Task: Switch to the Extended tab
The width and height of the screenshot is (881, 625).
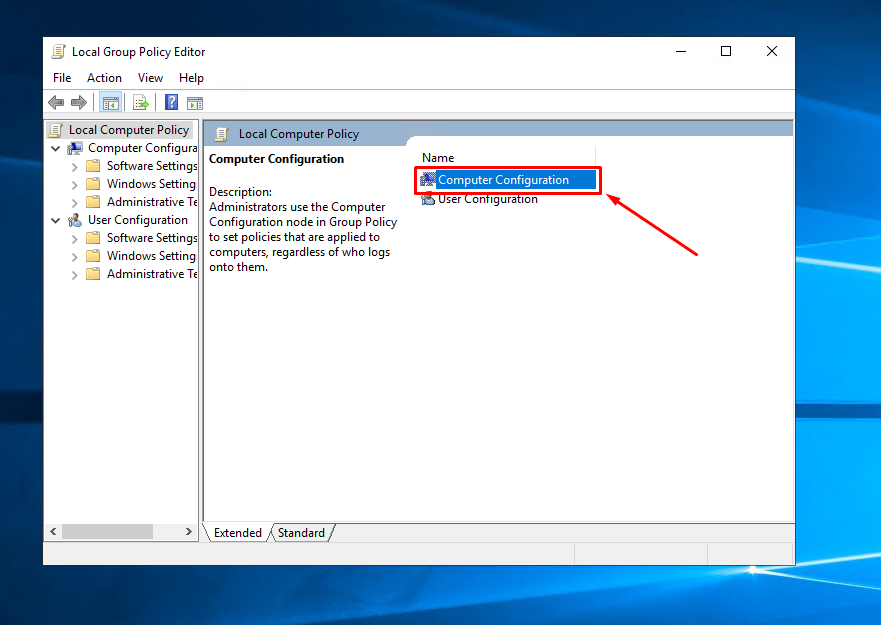Action: tap(238, 533)
